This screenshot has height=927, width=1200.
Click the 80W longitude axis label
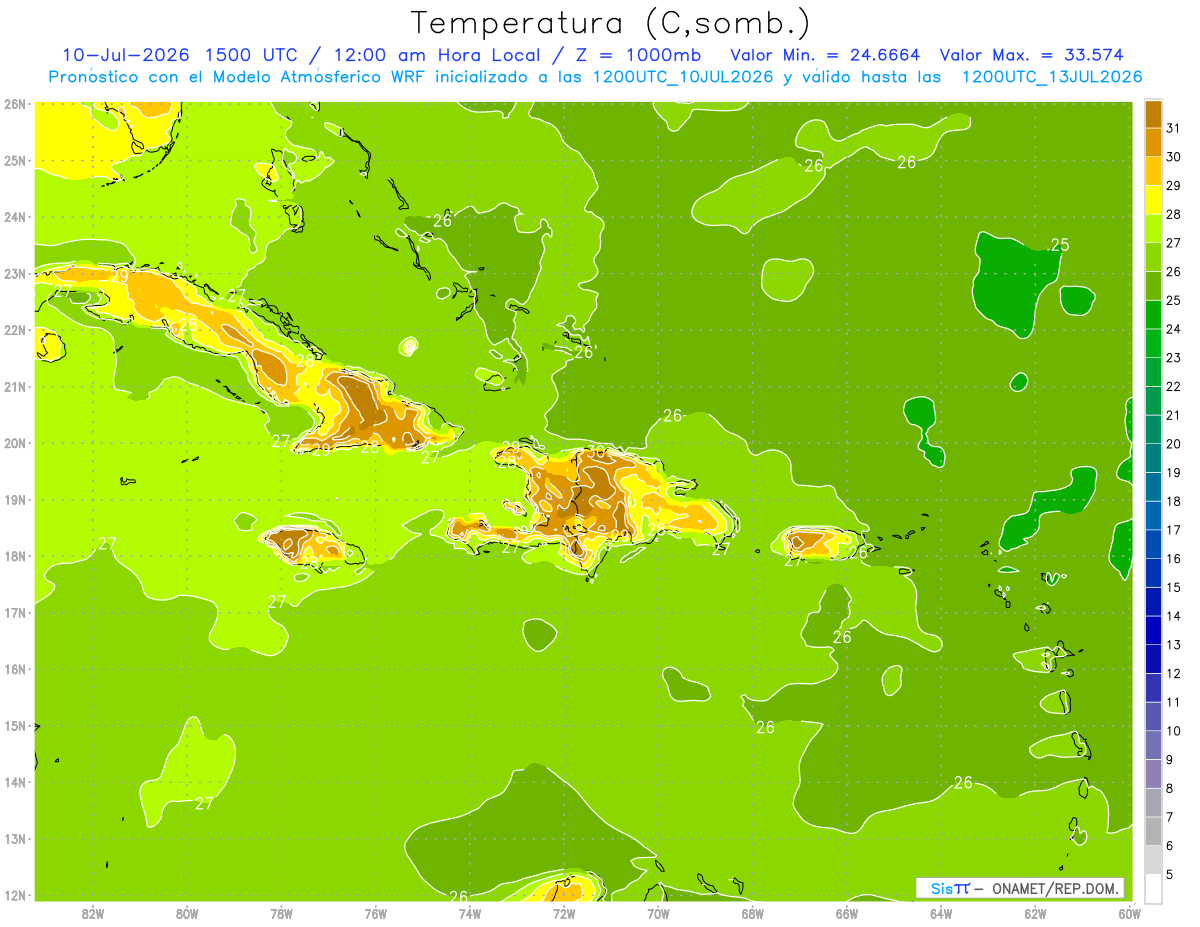[187, 913]
